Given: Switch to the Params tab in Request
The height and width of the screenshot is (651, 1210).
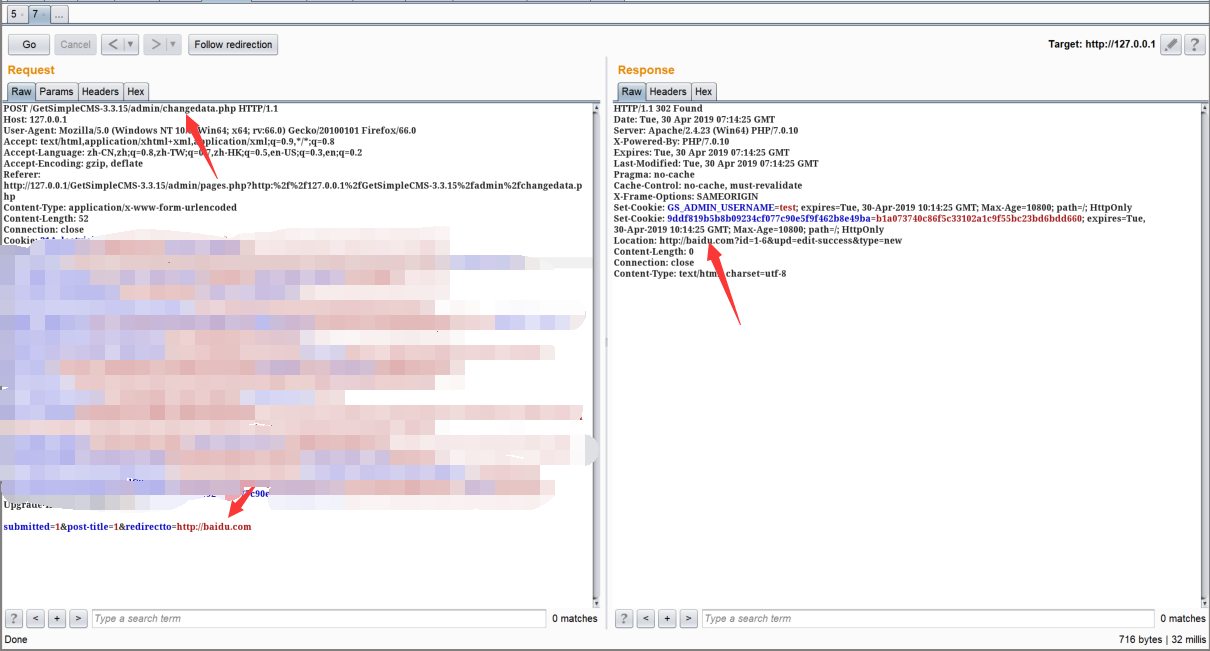Looking at the screenshot, I should point(56,91).
